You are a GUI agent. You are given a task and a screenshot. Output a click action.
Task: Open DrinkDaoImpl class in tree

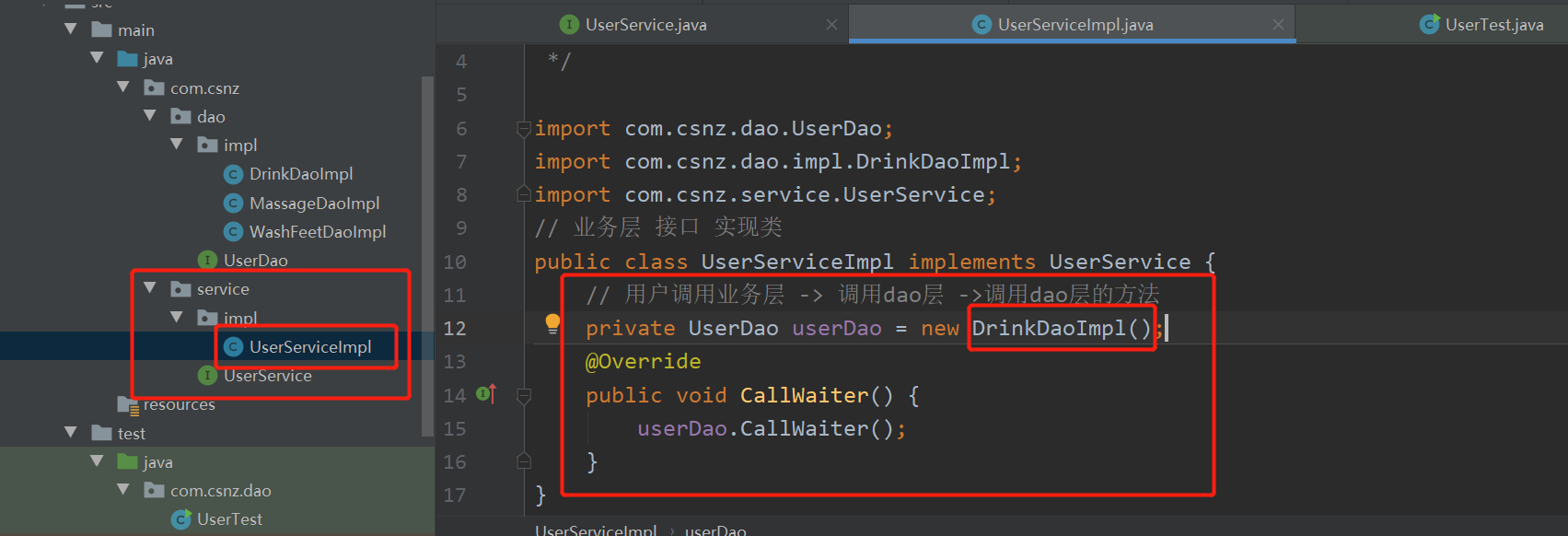coord(301,174)
